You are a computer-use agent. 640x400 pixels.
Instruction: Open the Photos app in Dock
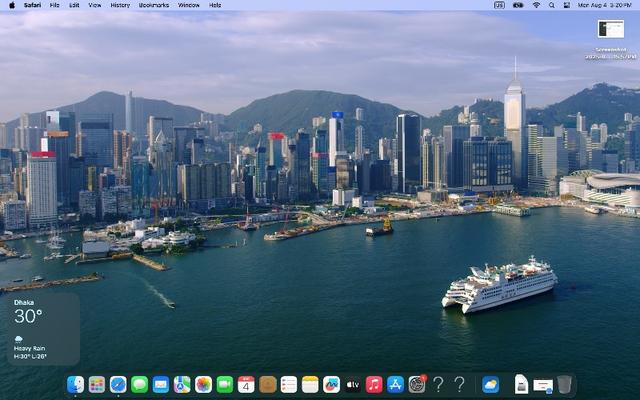(x=203, y=384)
